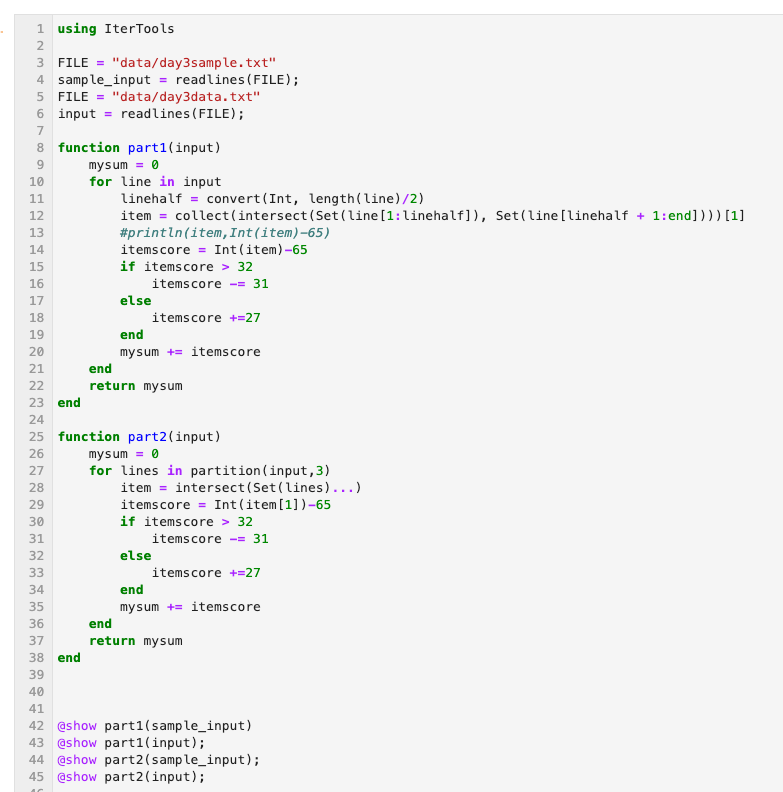
Task: Click the else keyword on line 17
Action: coord(136,301)
